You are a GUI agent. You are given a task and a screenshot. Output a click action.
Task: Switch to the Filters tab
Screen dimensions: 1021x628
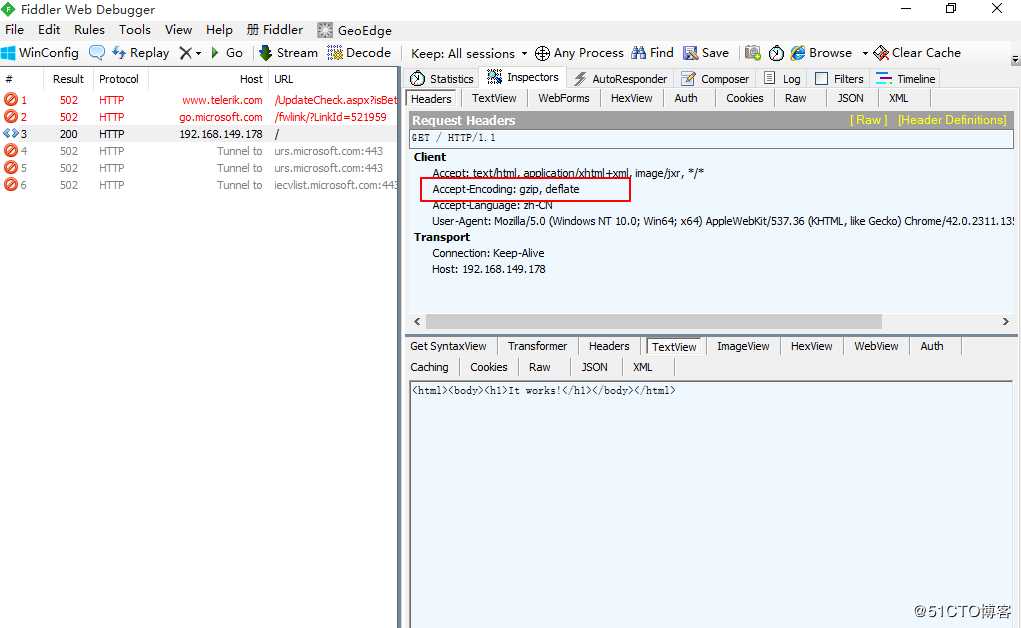[x=839, y=79]
